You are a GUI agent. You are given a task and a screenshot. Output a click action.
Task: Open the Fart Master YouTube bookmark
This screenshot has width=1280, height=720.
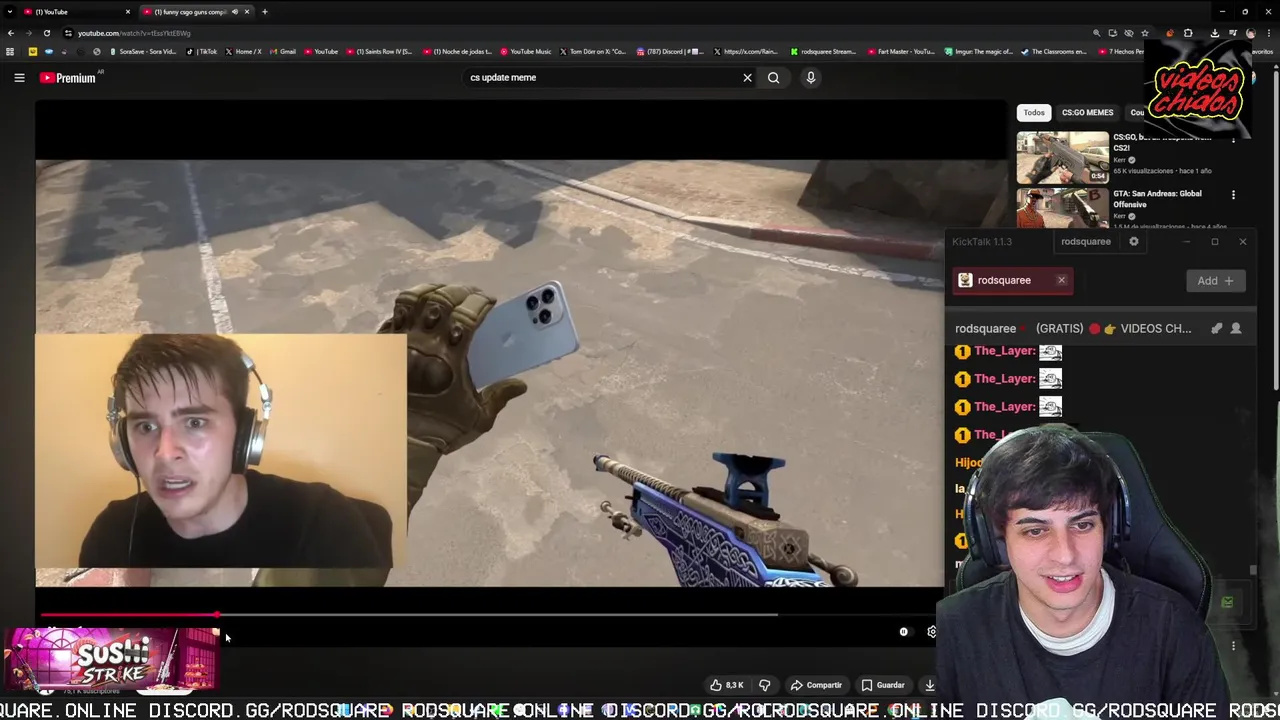tap(901, 51)
